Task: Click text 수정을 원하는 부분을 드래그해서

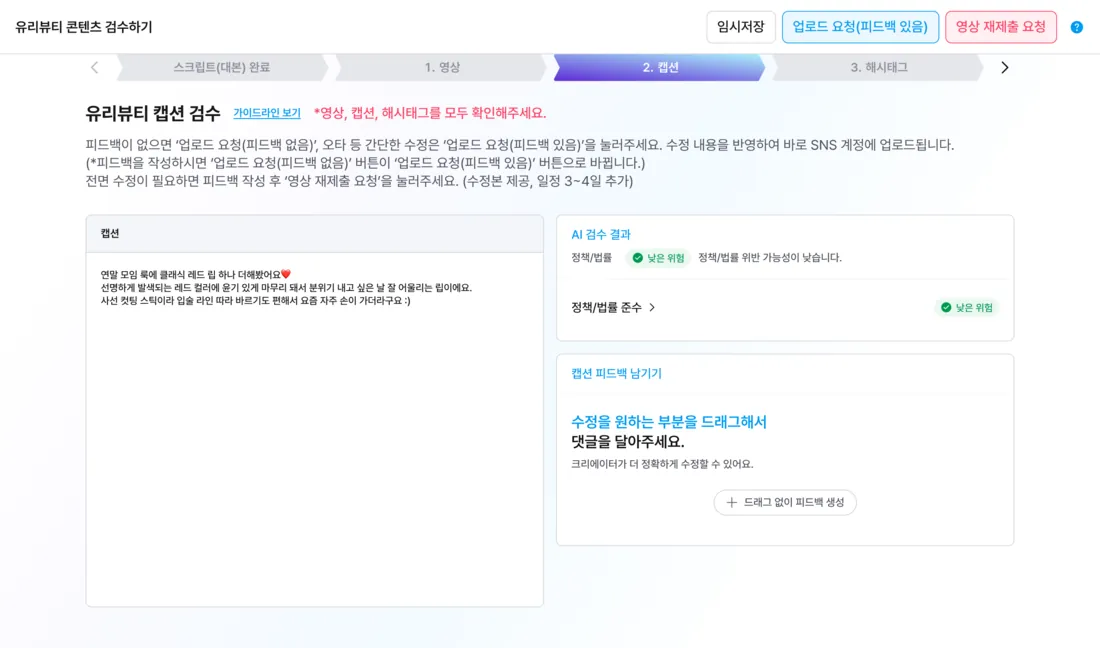Action: [669, 422]
